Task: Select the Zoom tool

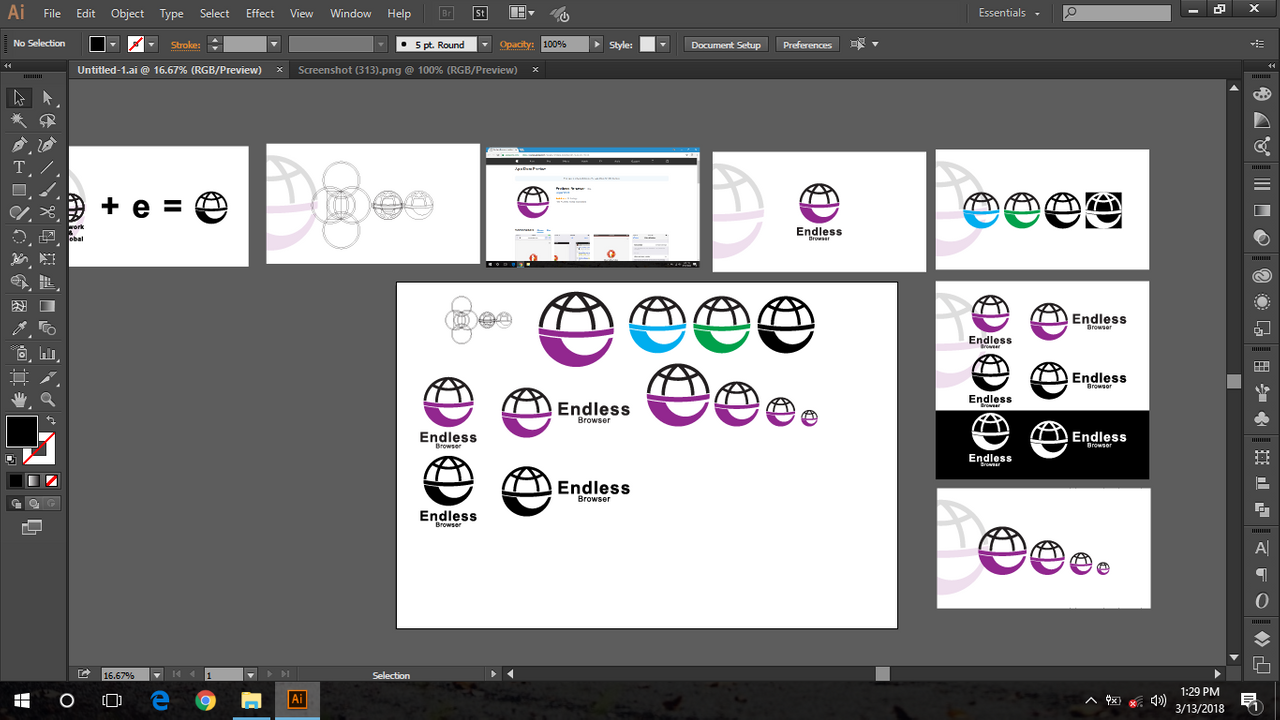Action: [47, 399]
